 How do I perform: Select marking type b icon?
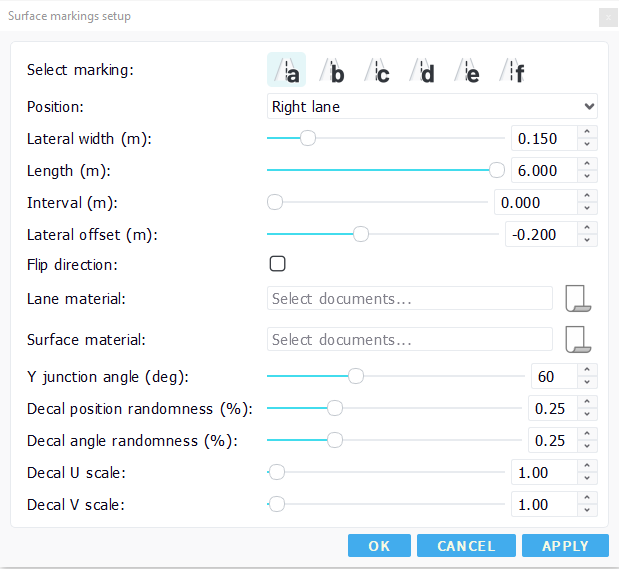pos(332,70)
